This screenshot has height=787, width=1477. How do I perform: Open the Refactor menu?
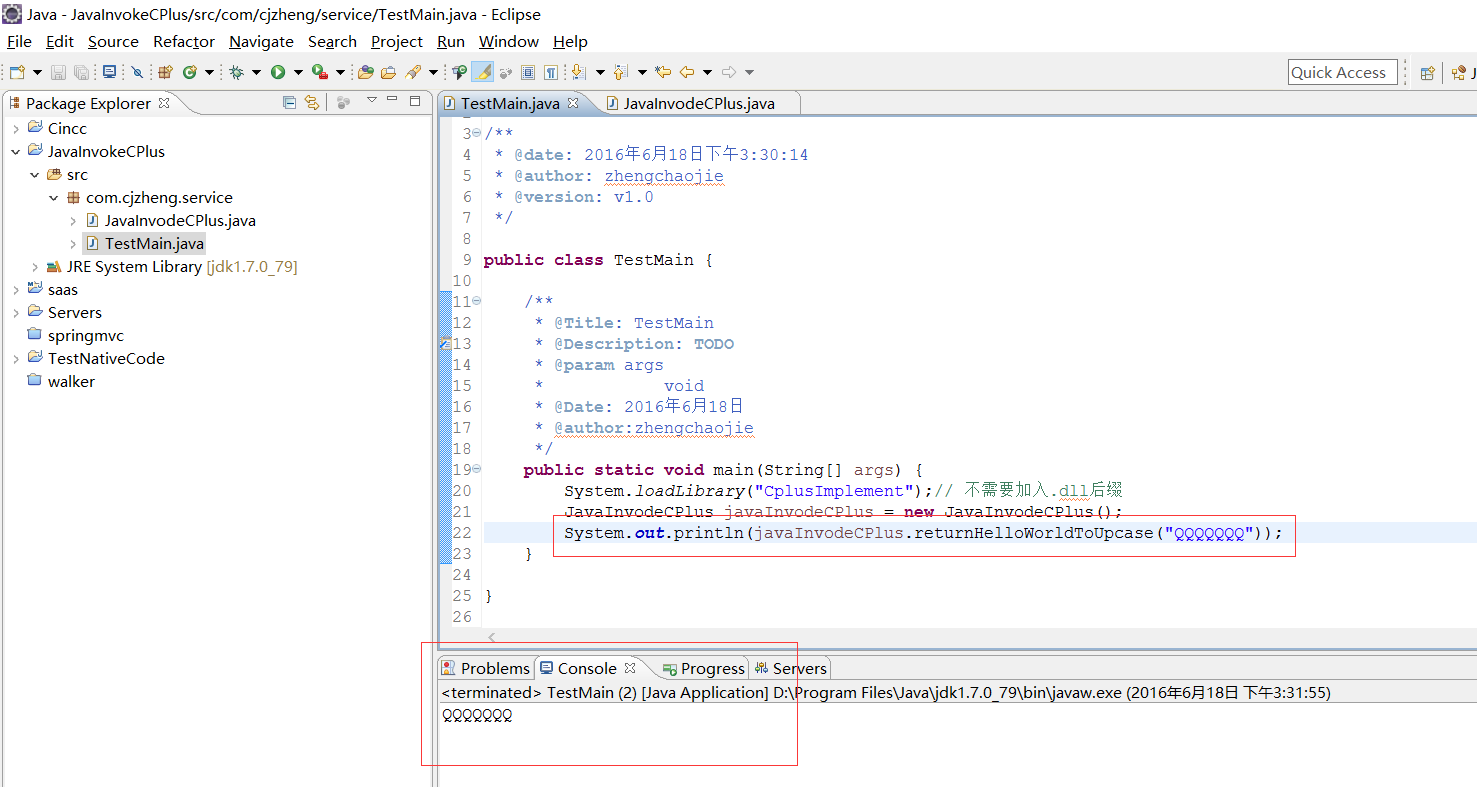point(184,41)
